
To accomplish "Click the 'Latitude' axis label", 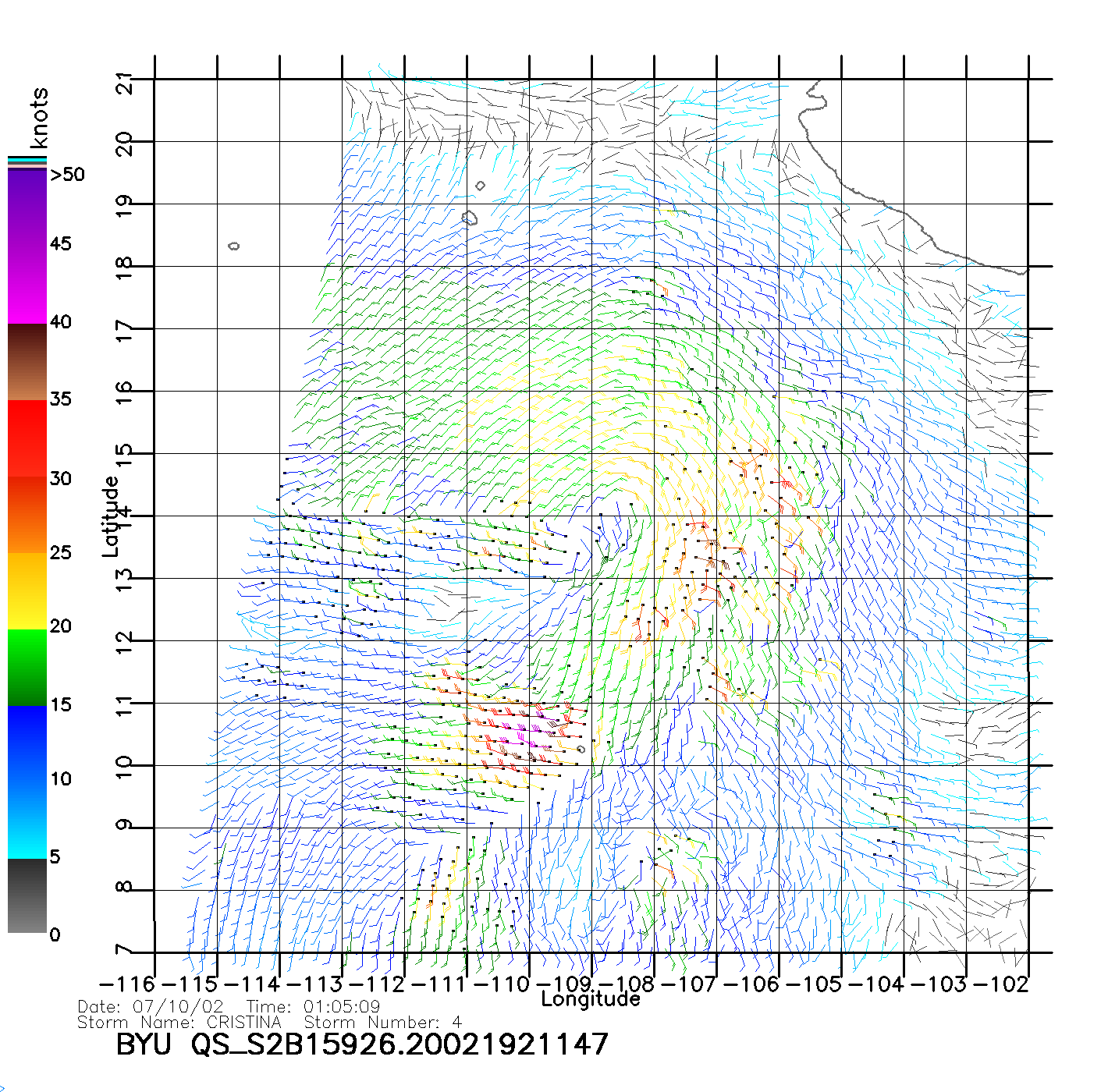I will coord(111,516).
